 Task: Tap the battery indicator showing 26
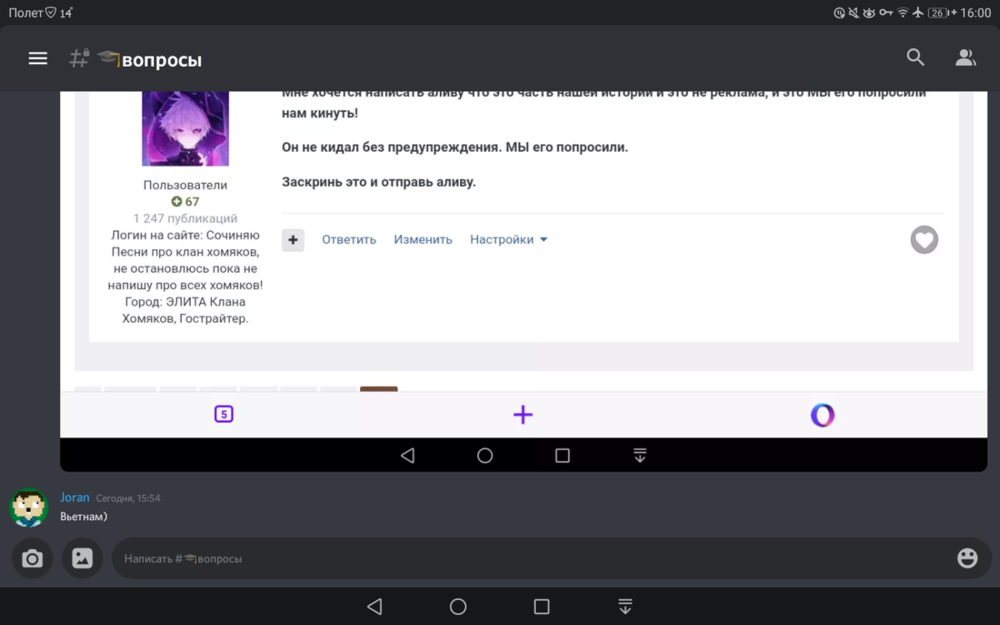(x=942, y=13)
